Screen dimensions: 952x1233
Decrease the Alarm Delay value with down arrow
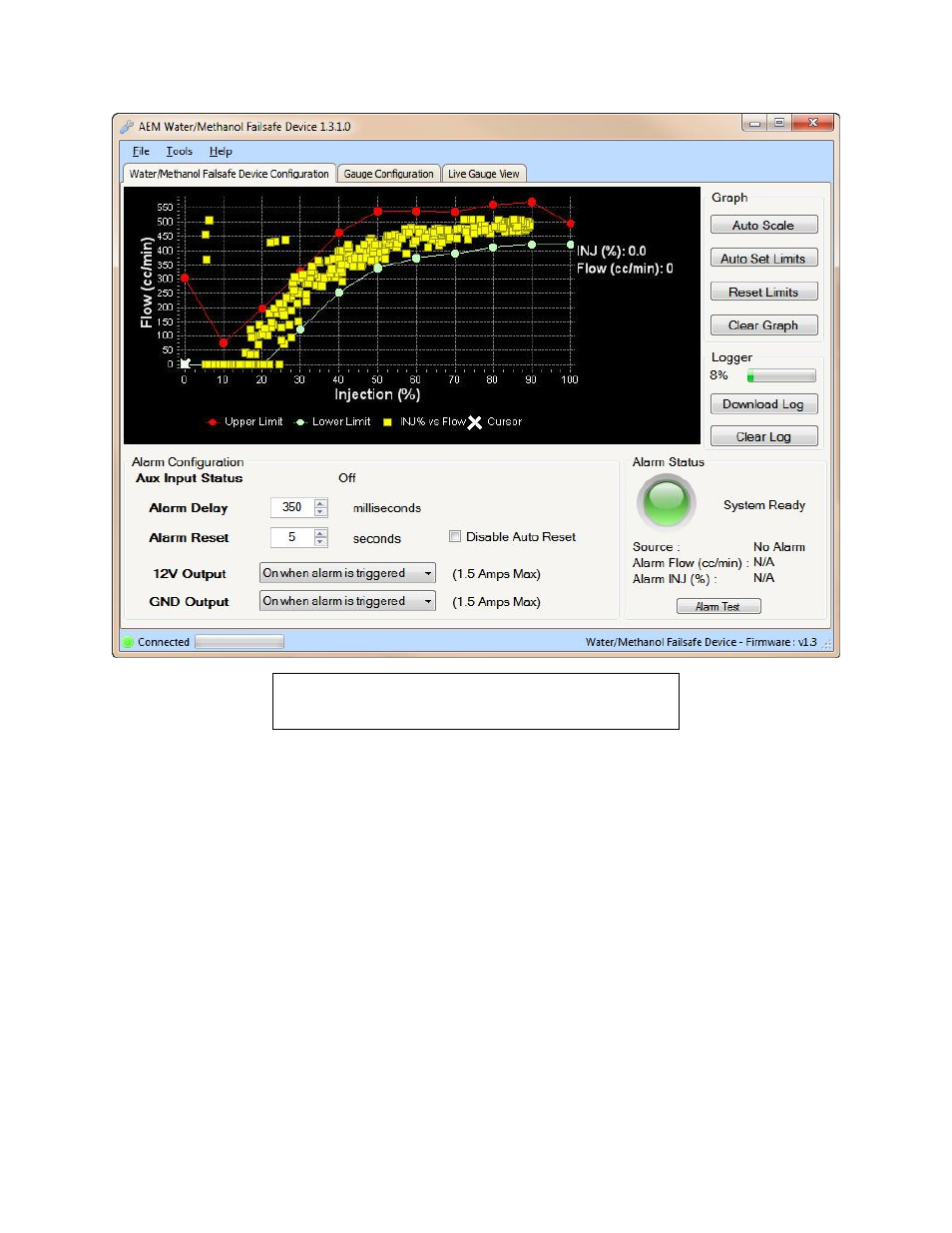click(x=320, y=512)
